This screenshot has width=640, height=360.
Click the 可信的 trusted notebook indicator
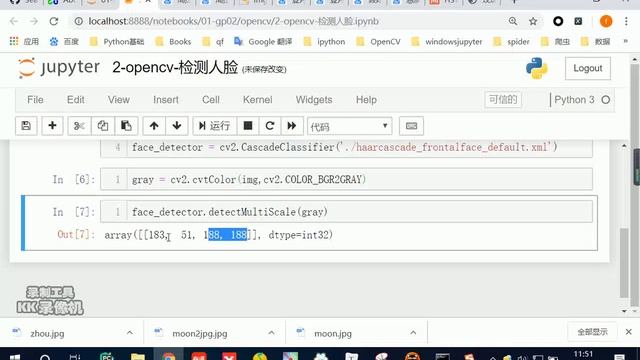pyautogui.click(x=503, y=100)
